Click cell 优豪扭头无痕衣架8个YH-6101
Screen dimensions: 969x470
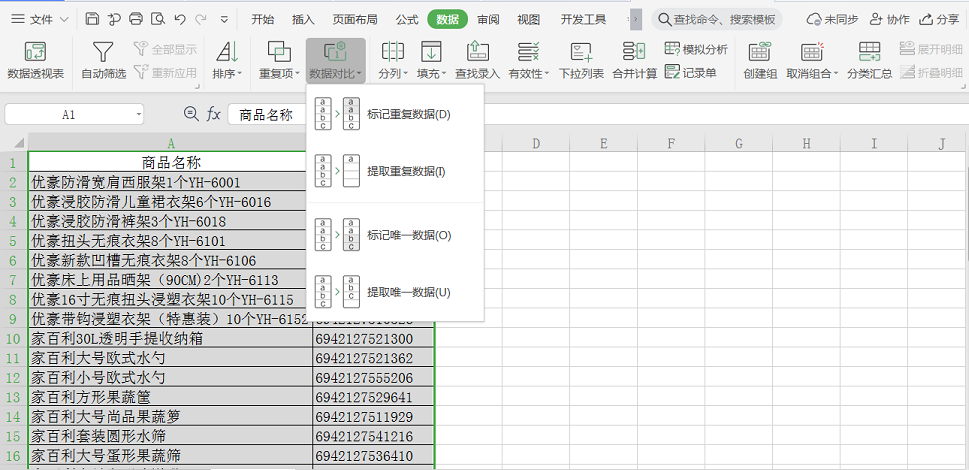pos(171,240)
